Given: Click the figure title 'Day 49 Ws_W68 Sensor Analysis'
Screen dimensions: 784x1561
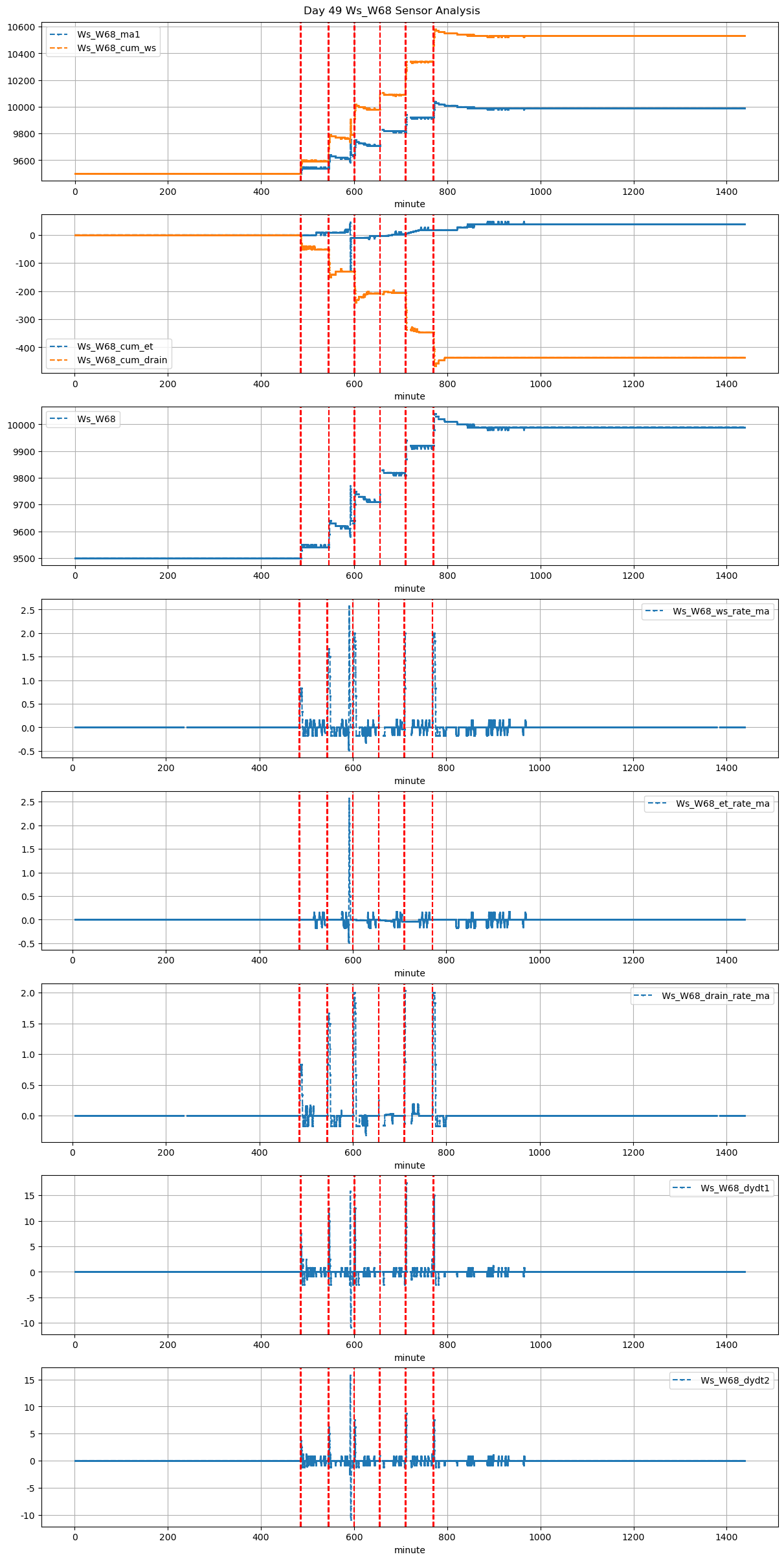Looking at the screenshot, I should tap(392, 10).
